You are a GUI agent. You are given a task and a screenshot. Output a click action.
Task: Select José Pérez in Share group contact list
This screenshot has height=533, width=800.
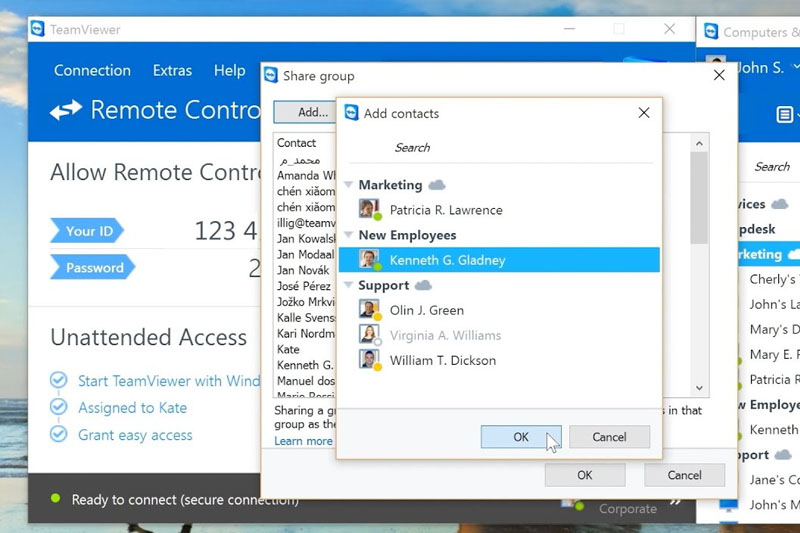pyautogui.click(x=304, y=286)
